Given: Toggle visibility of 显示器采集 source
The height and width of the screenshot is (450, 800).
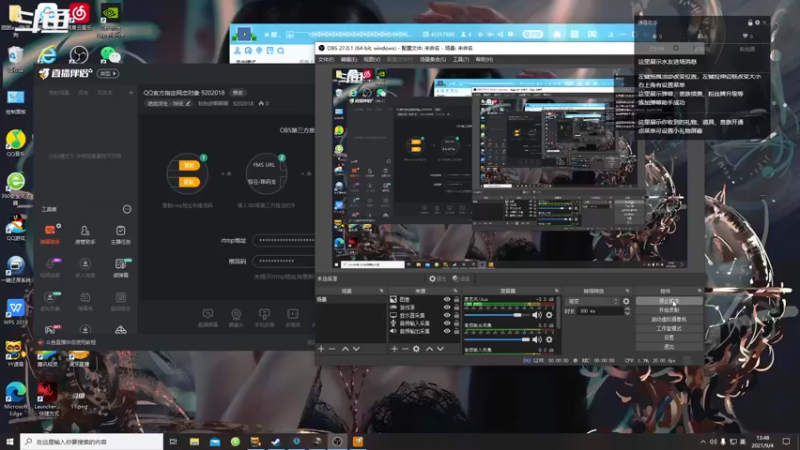Looking at the screenshot, I should click(447, 315).
